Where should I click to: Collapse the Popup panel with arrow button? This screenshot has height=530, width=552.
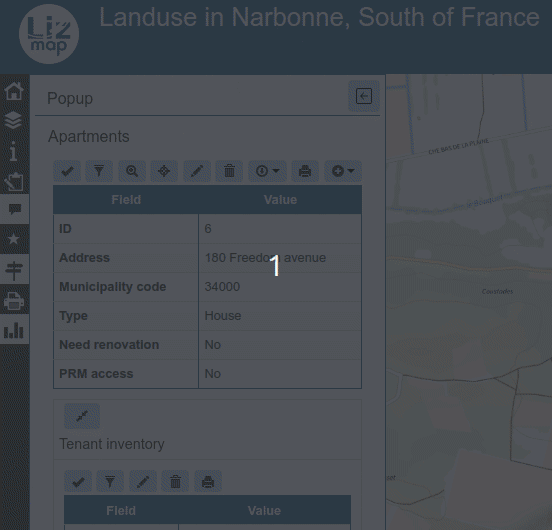point(364,96)
